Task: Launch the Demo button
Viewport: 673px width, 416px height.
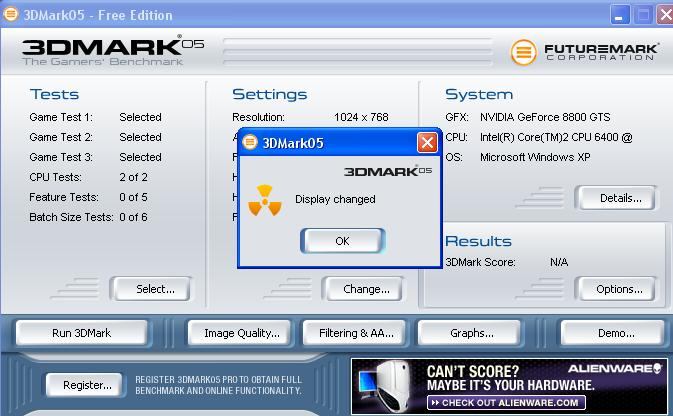Action: 614,333
